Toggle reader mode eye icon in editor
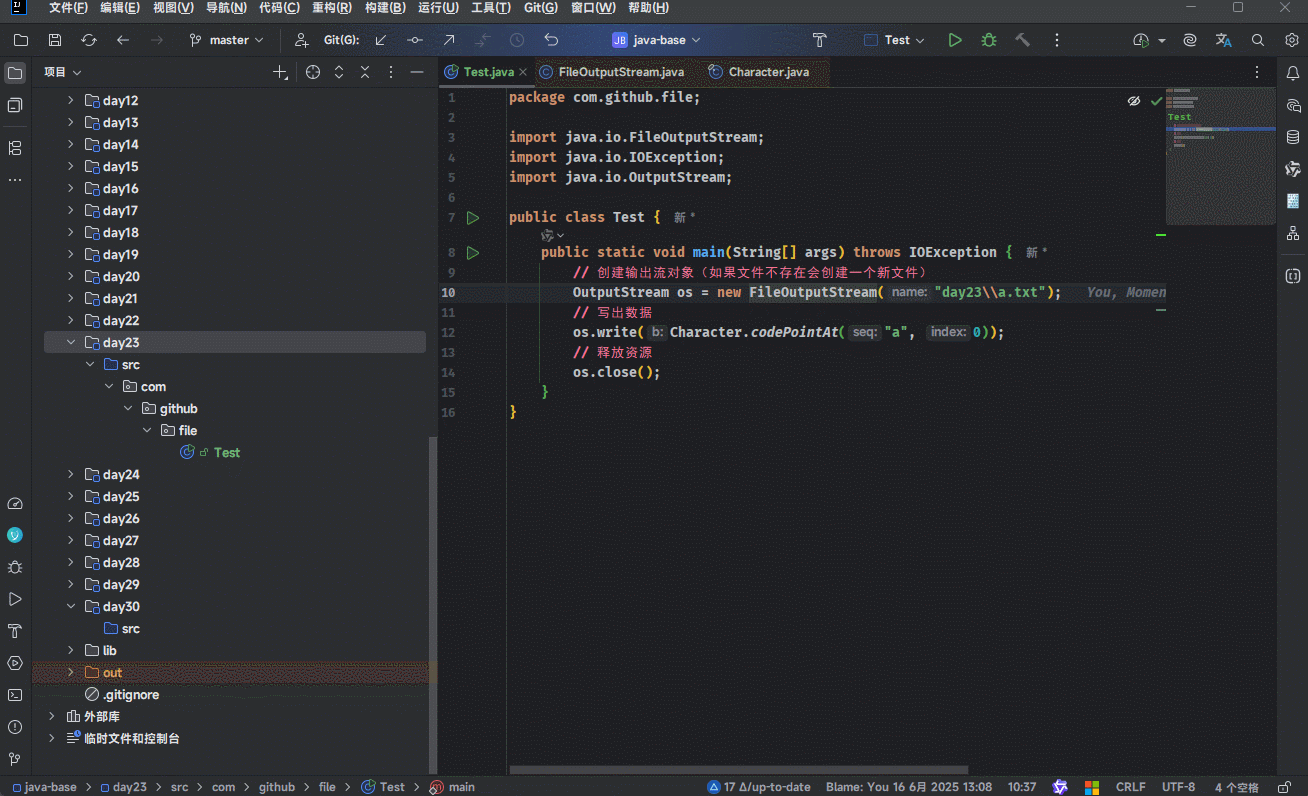1308x796 pixels. tap(1134, 101)
